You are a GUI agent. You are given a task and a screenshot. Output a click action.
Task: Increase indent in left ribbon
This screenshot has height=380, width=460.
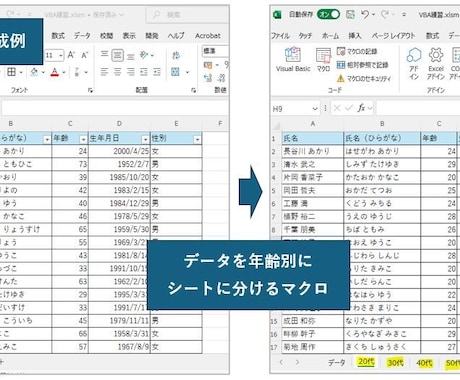point(157,71)
